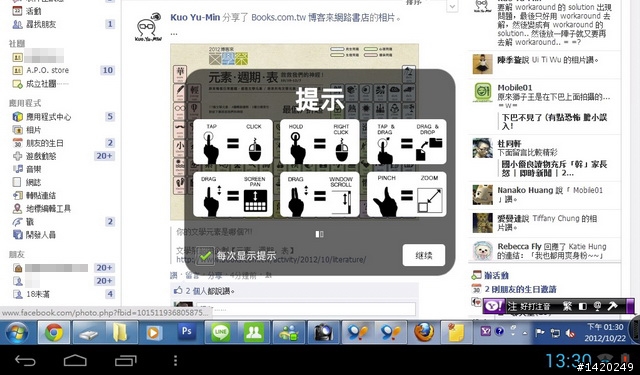This screenshot has height=375, width=640.
Task: Click the 2 個人都說讚 likes link
Action: (210, 291)
